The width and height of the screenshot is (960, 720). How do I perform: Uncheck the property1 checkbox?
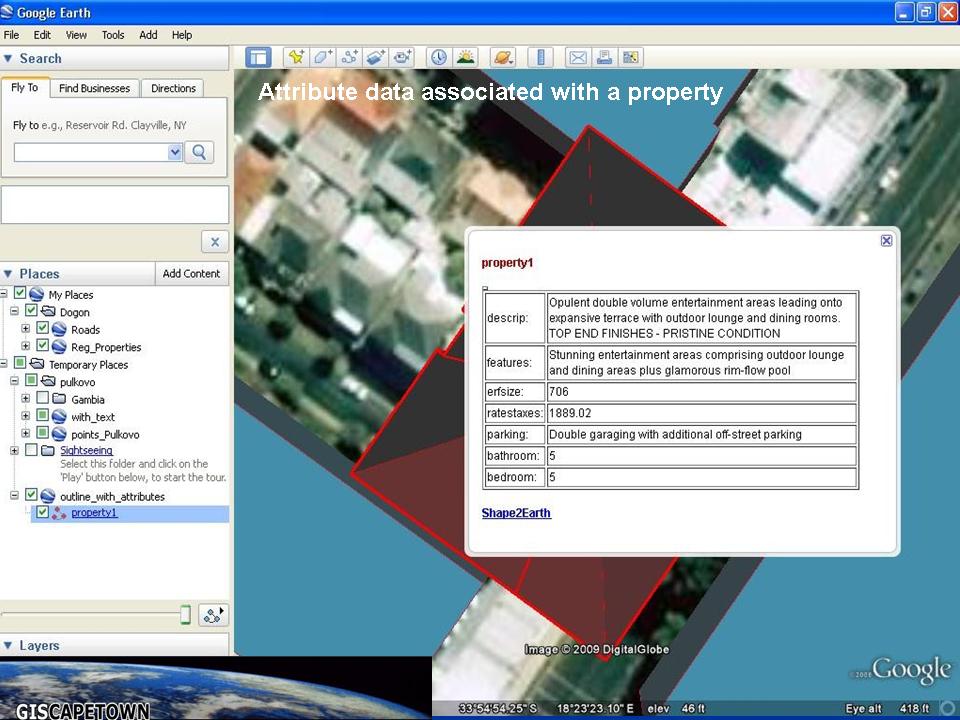click(x=42, y=512)
